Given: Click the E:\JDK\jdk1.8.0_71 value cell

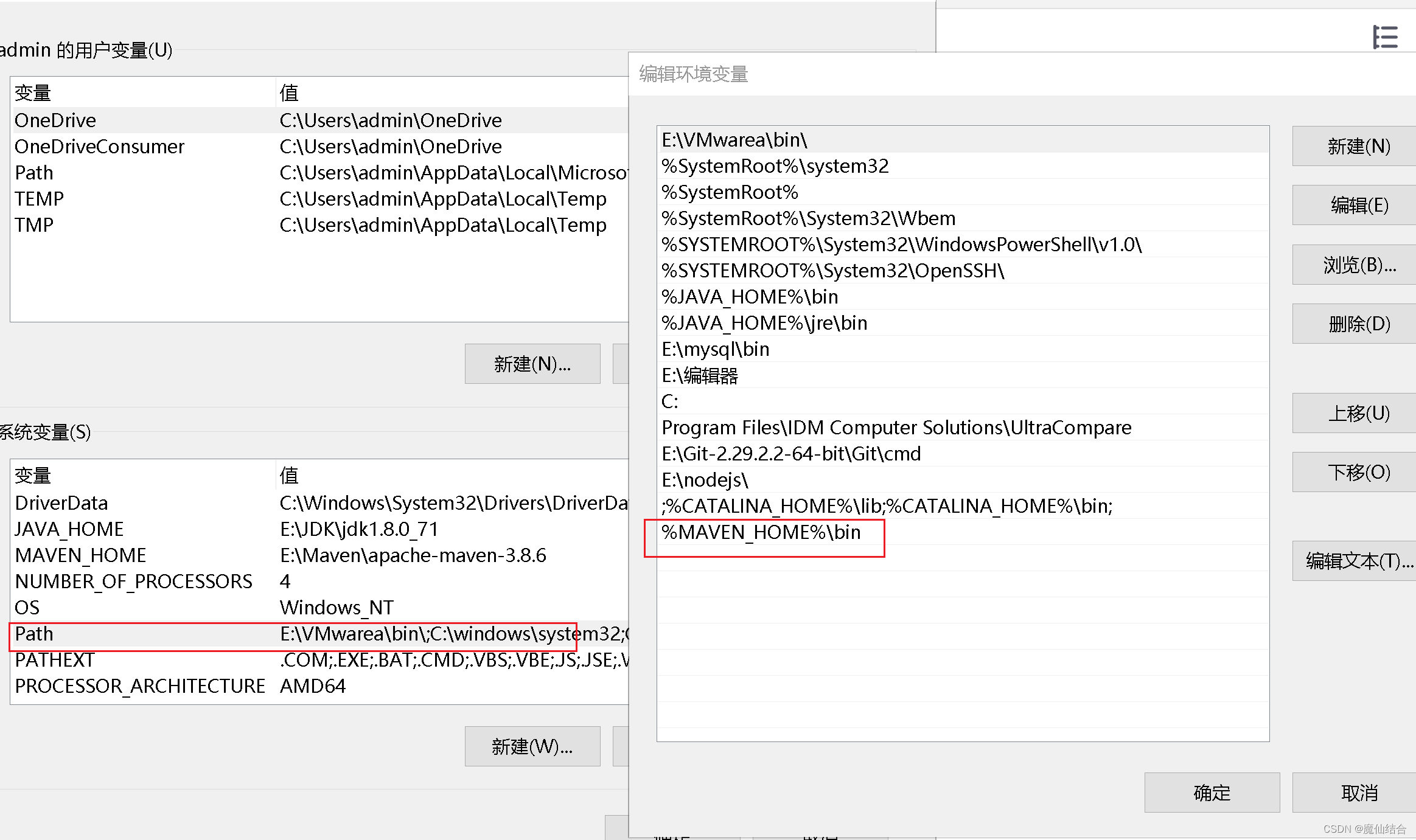Looking at the screenshot, I should (x=359, y=529).
